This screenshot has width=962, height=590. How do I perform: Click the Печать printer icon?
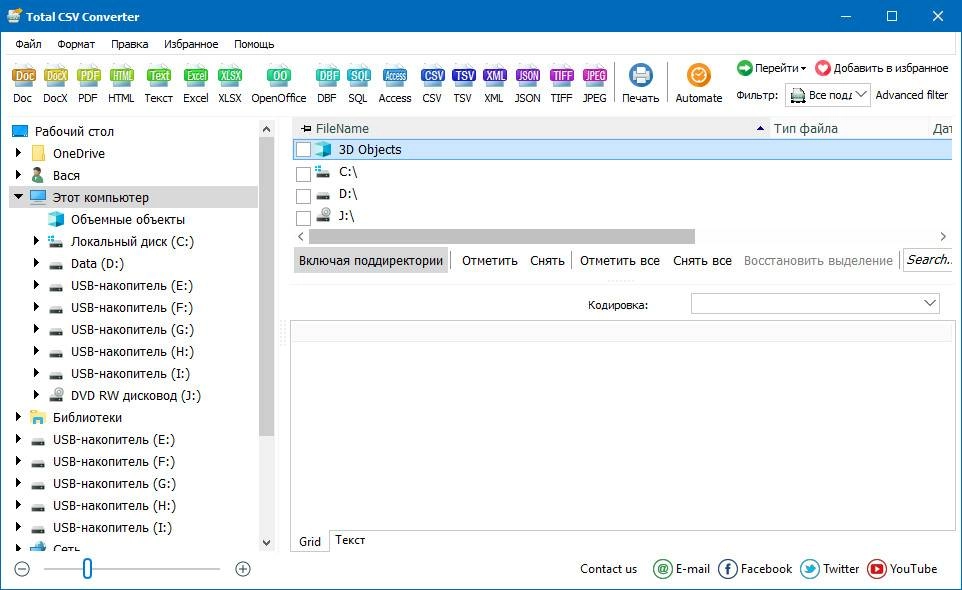(x=641, y=75)
